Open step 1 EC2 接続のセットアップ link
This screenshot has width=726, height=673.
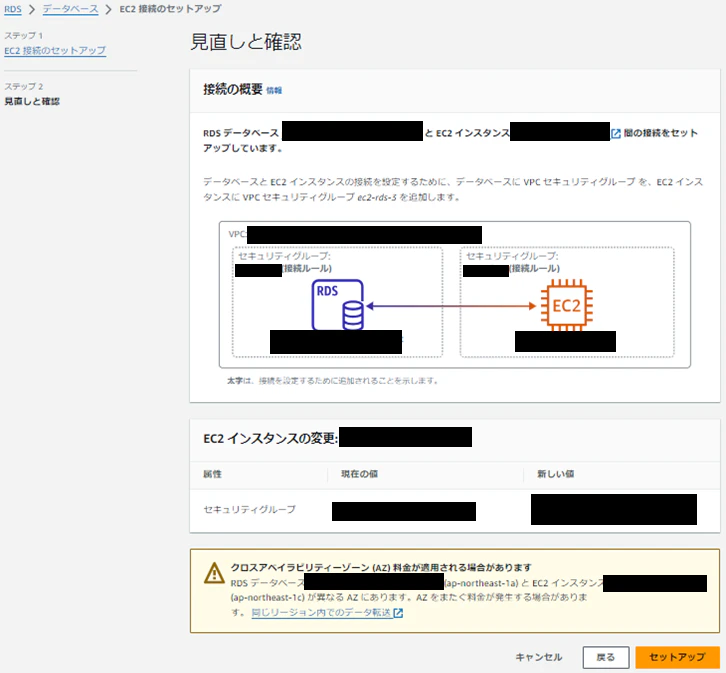pyautogui.click(x=55, y=50)
